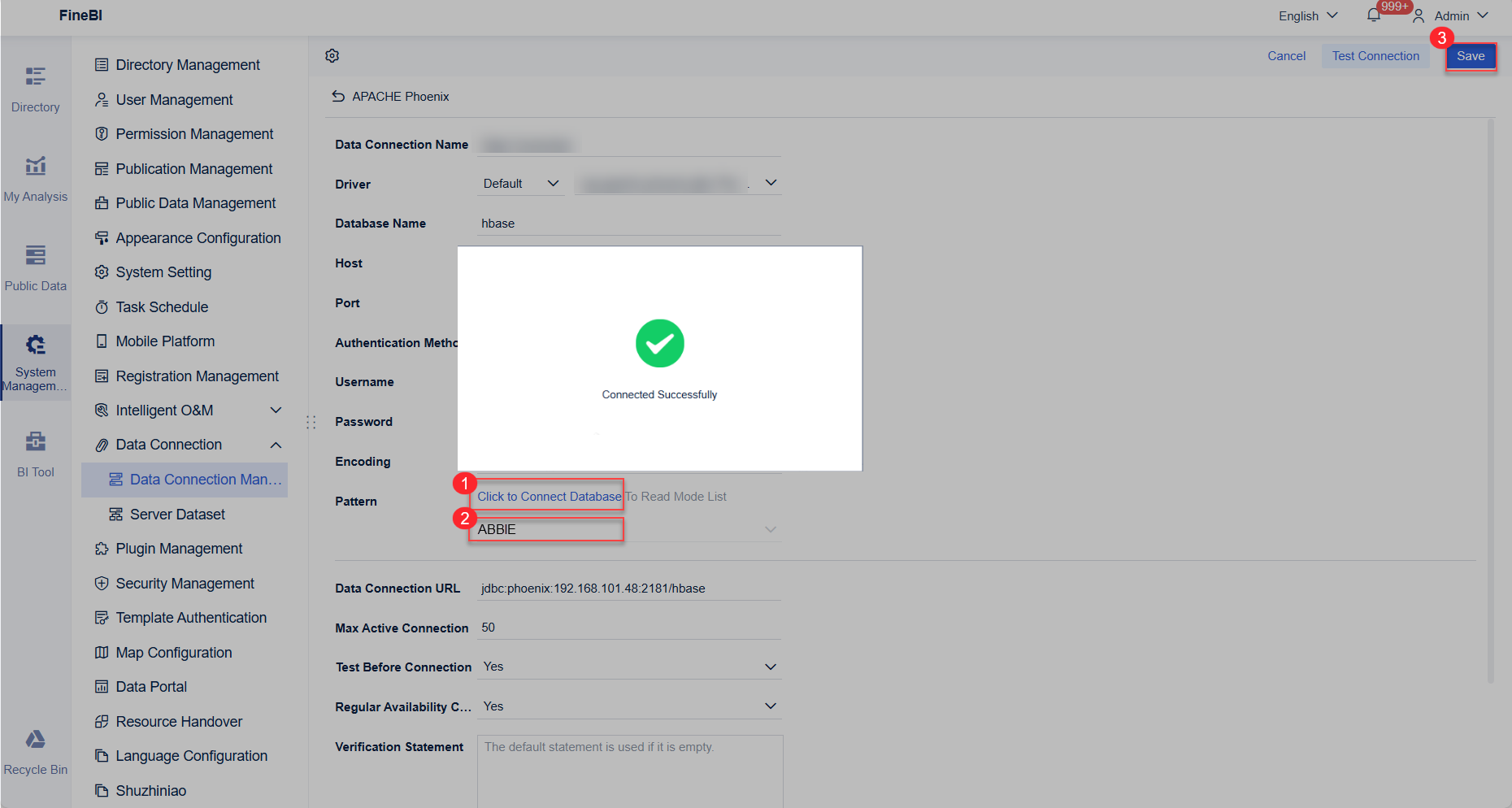Screen dimensions: 1512x808
Task: Click the Plugin Management puzzle icon
Action: pyautogui.click(x=102, y=549)
